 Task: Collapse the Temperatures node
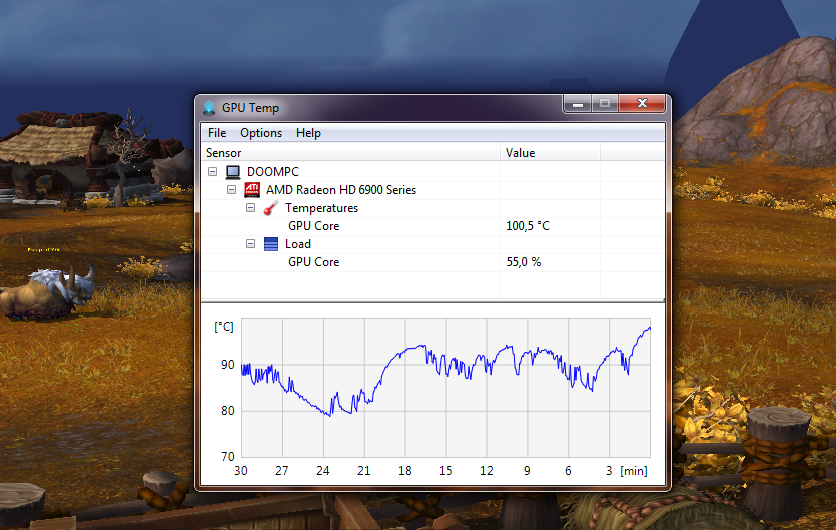(251, 207)
